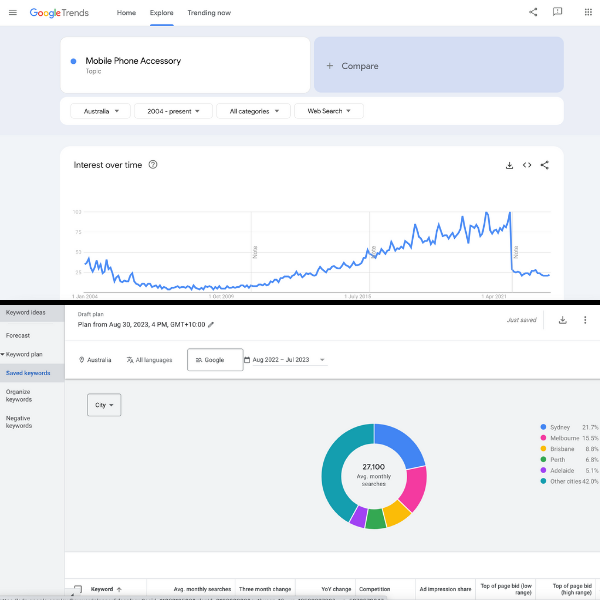Image resolution: width=600 pixels, height=600 pixels.
Task: Click the YoY change column header
Action: pyautogui.click(x=336, y=589)
